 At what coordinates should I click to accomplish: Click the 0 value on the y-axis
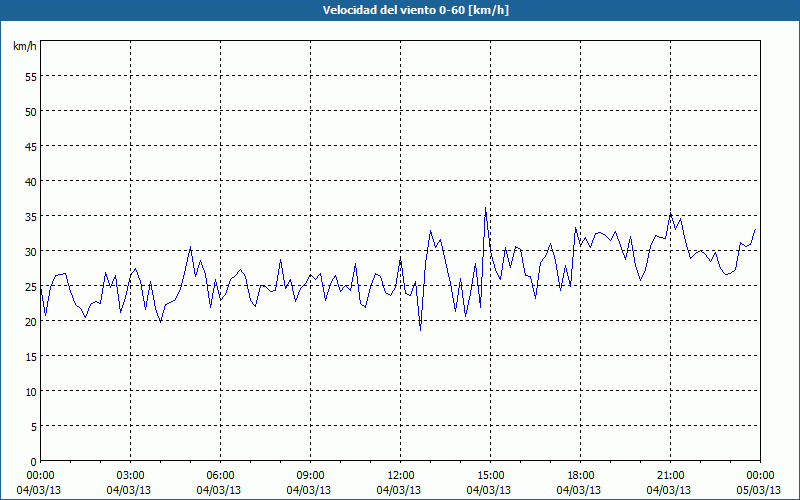(x=34, y=462)
